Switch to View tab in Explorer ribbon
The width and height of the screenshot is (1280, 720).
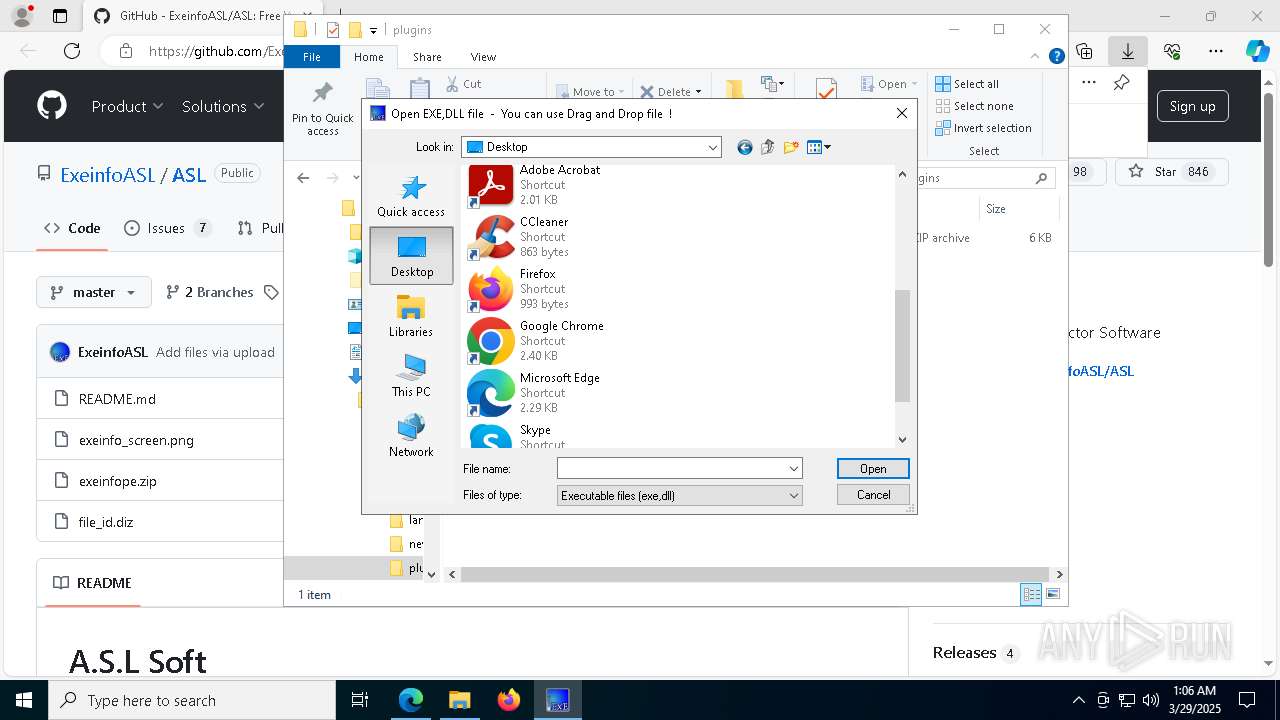click(483, 57)
